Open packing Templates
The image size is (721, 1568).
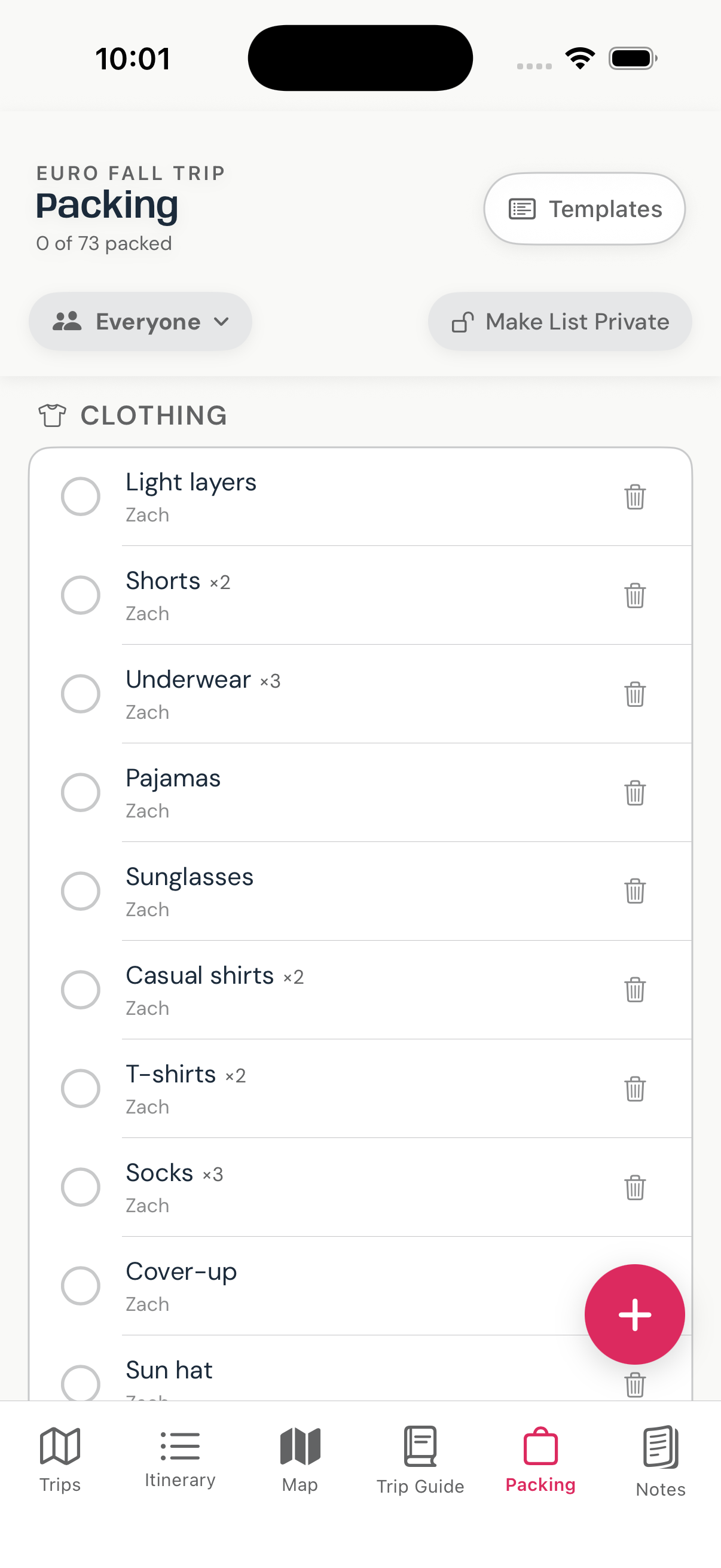pyautogui.click(x=584, y=209)
